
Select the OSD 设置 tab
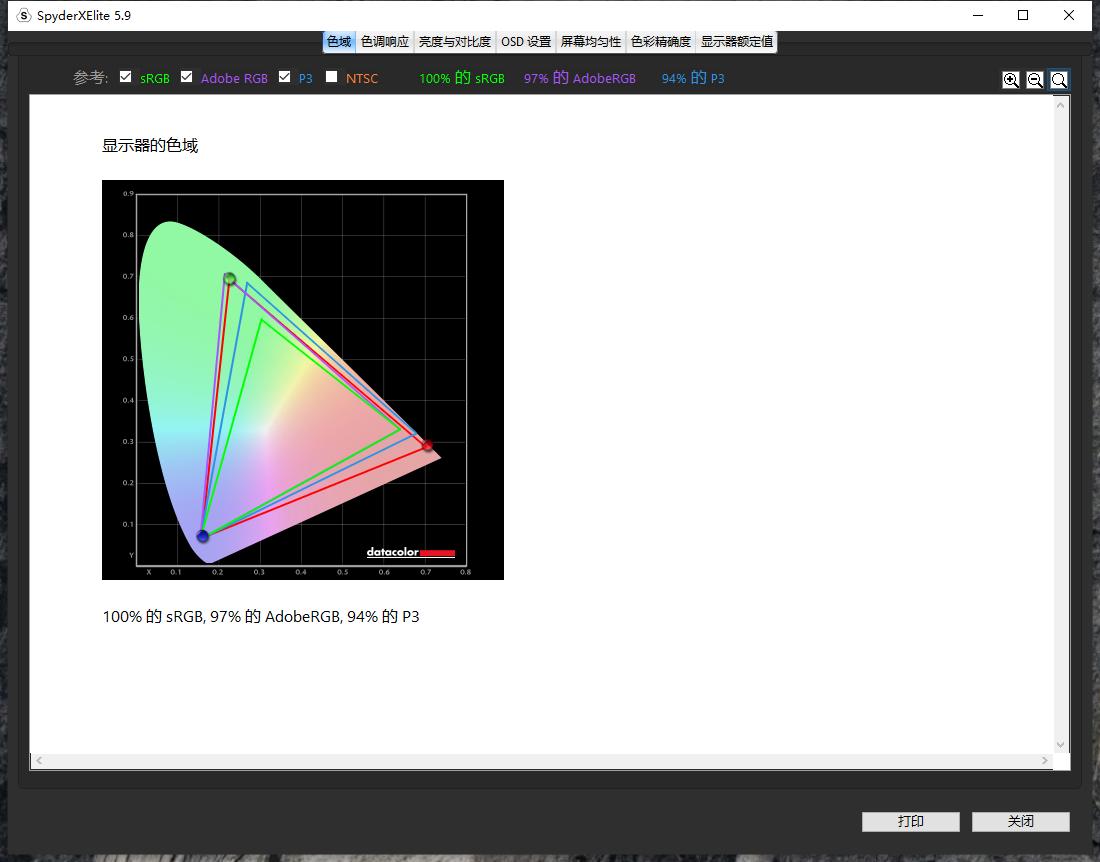(526, 42)
